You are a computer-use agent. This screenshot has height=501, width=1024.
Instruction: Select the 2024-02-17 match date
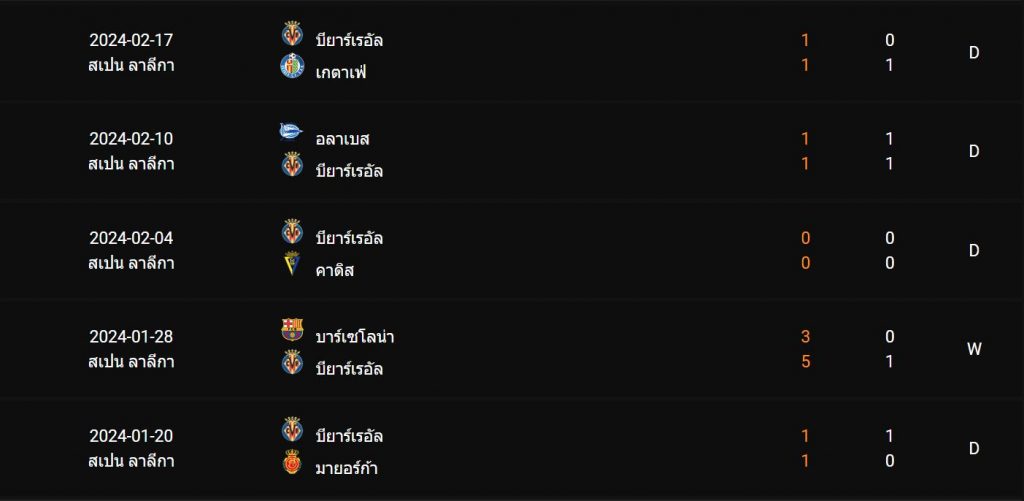(131, 40)
